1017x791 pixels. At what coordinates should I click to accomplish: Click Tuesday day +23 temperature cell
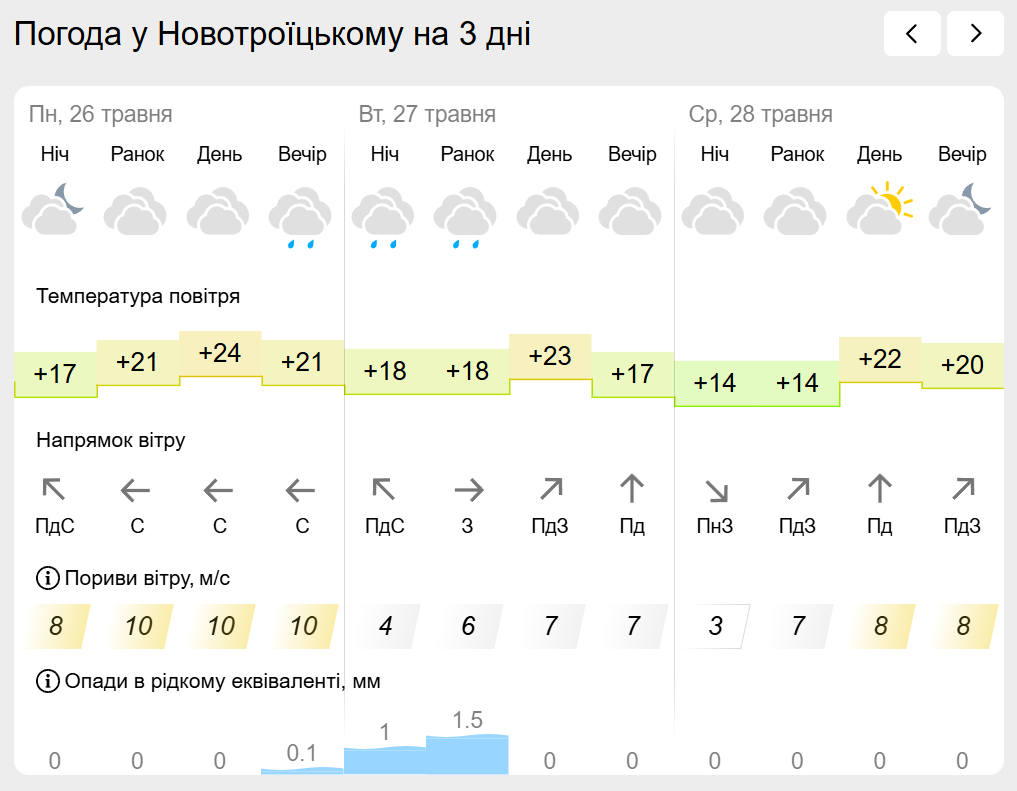coord(550,357)
